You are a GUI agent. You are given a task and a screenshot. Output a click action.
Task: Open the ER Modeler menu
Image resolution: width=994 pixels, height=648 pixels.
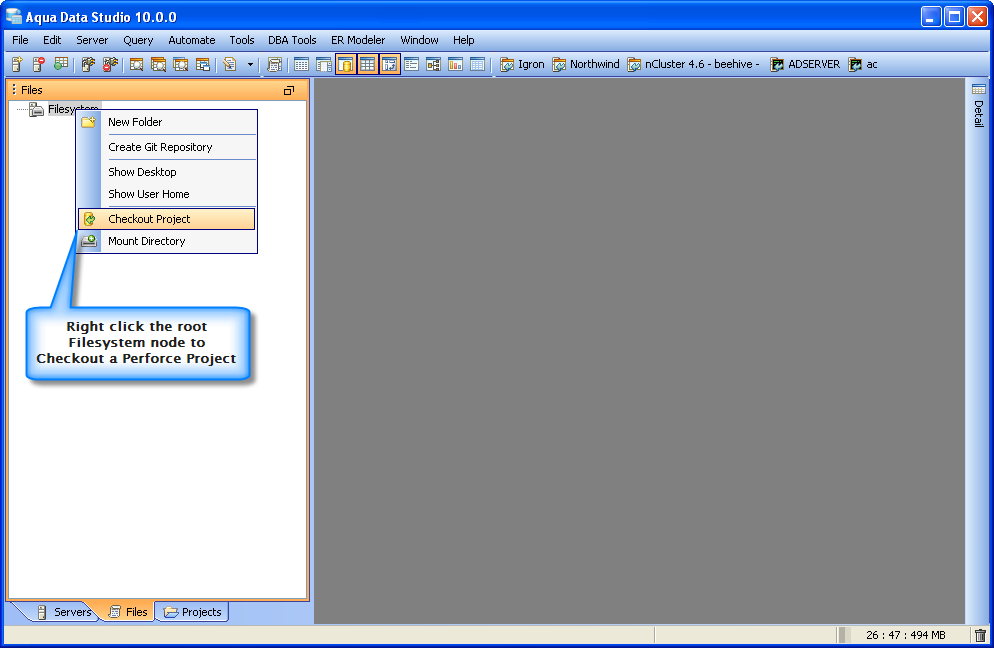358,40
